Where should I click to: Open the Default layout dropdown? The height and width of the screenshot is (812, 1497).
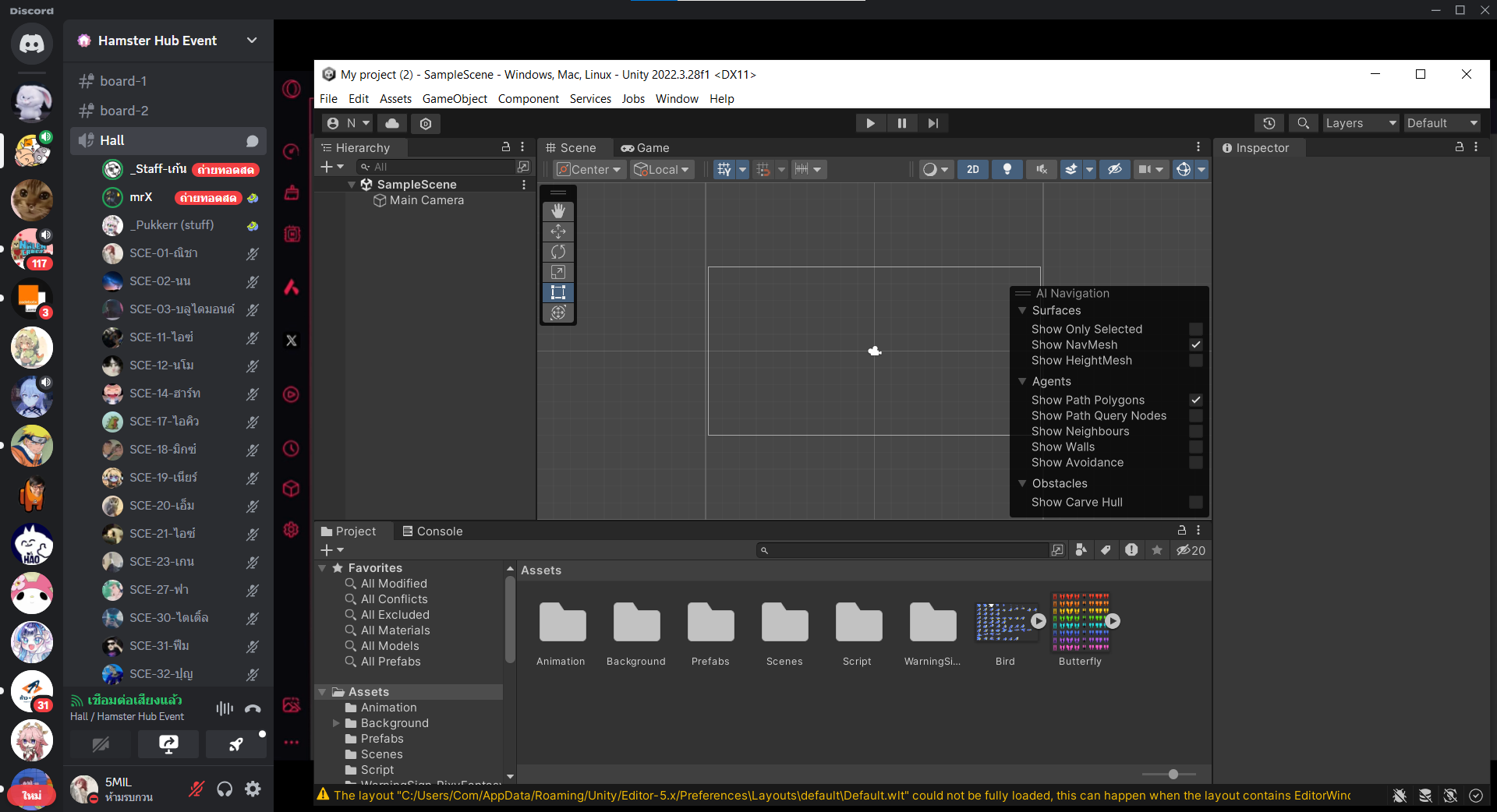(x=1441, y=122)
